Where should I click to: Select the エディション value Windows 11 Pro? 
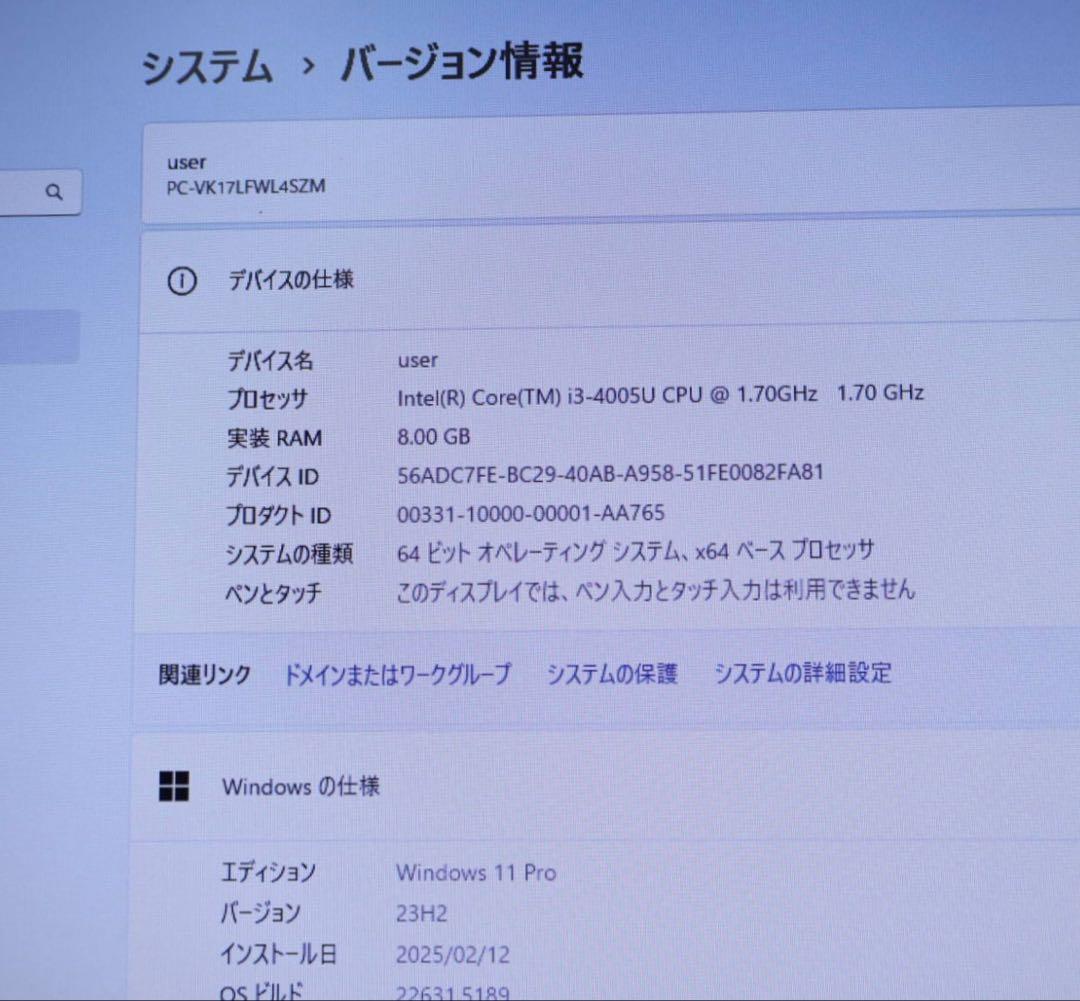[477, 873]
